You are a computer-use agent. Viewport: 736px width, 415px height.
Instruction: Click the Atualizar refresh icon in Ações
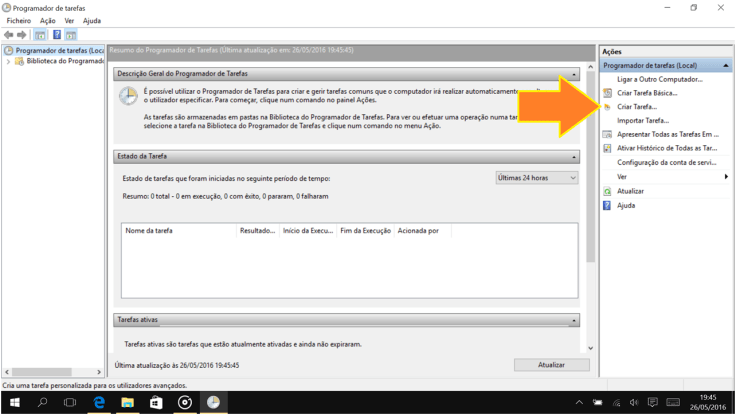click(x=607, y=191)
